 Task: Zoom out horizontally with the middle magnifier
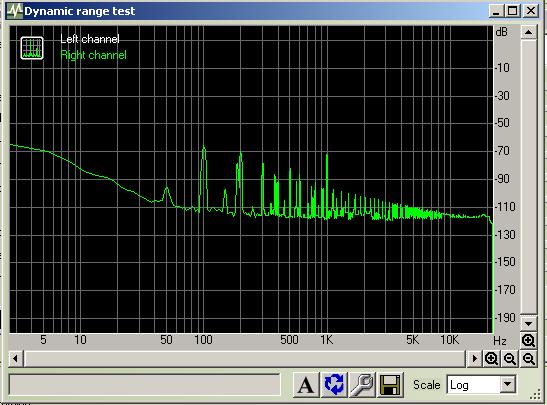510,358
